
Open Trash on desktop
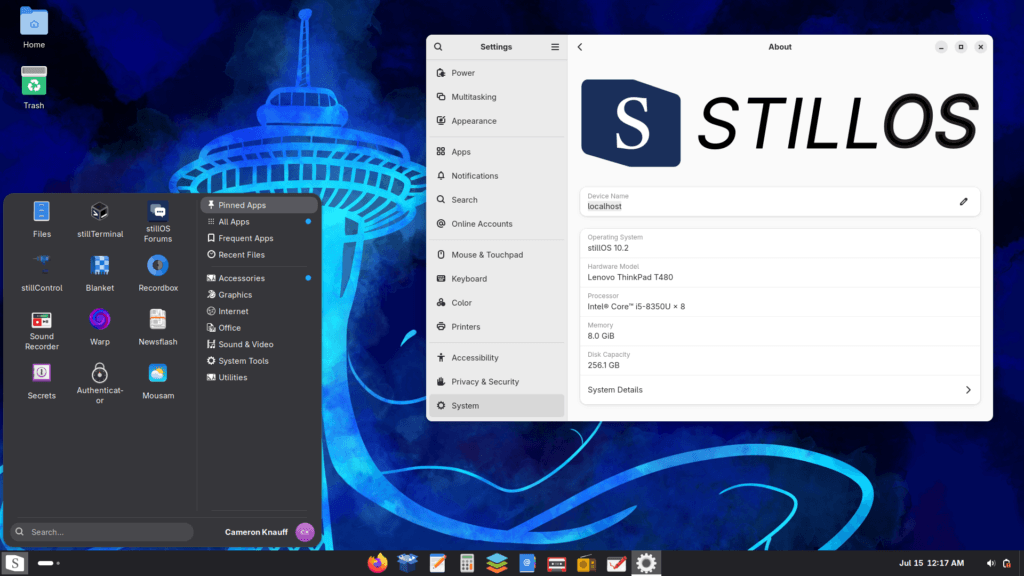(x=34, y=88)
